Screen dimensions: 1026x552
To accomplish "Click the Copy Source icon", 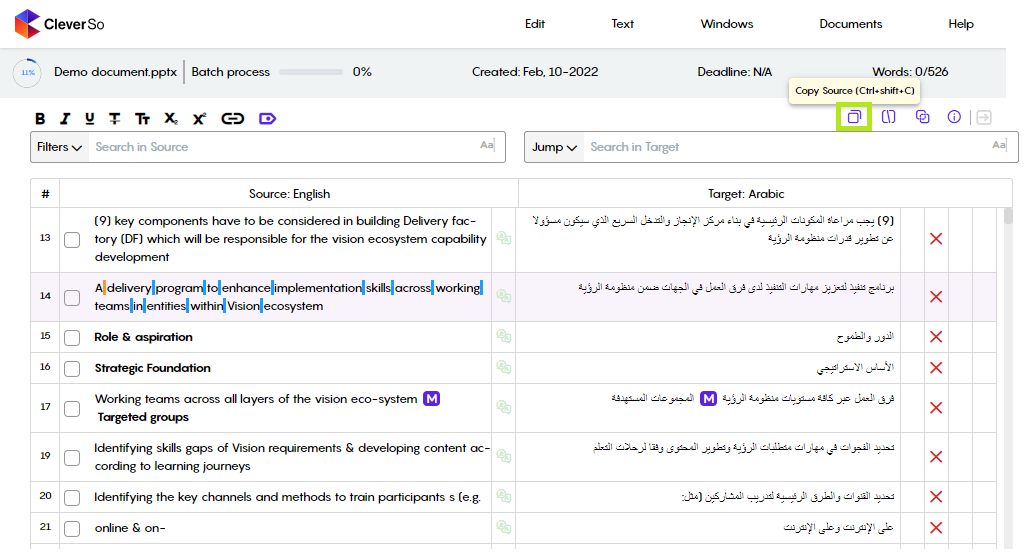I will coord(854,117).
